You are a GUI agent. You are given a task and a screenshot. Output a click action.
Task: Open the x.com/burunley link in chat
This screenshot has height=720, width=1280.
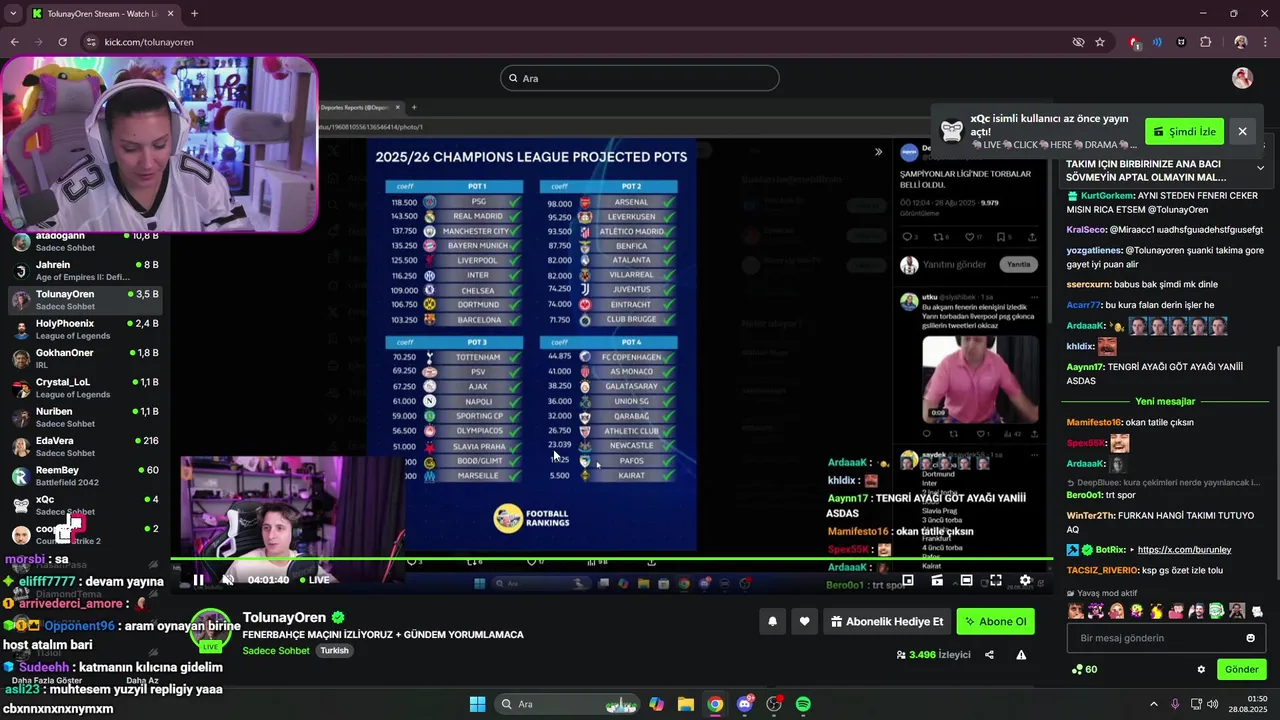[1184, 550]
